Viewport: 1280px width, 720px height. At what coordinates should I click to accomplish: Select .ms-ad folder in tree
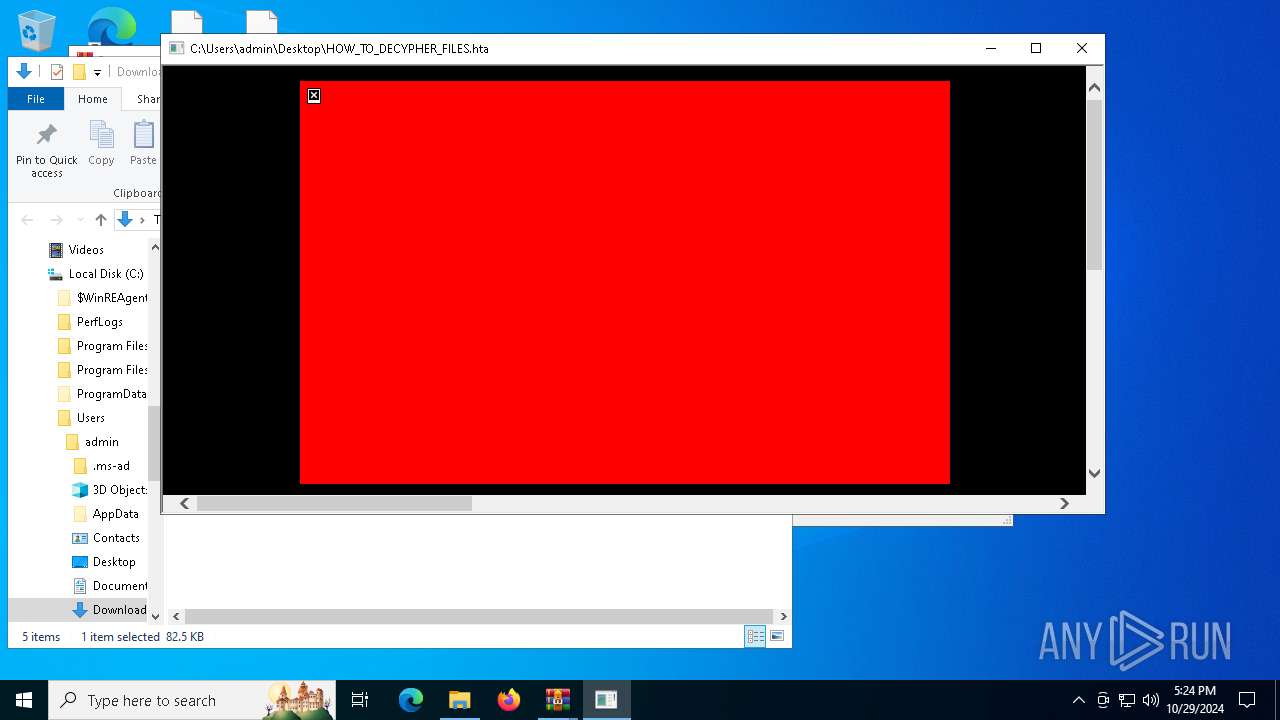pyautogui.click(x=111, y=466)
